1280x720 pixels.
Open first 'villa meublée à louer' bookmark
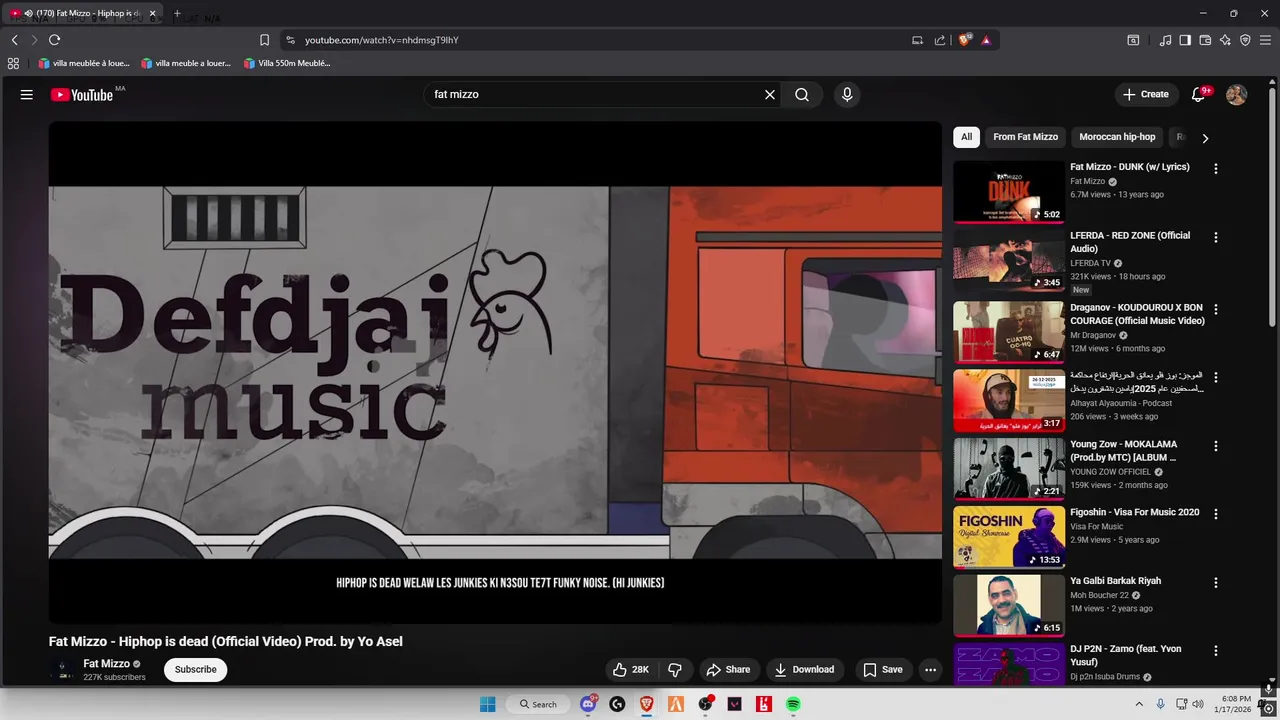pyautogui.click(x=84, y=63)
